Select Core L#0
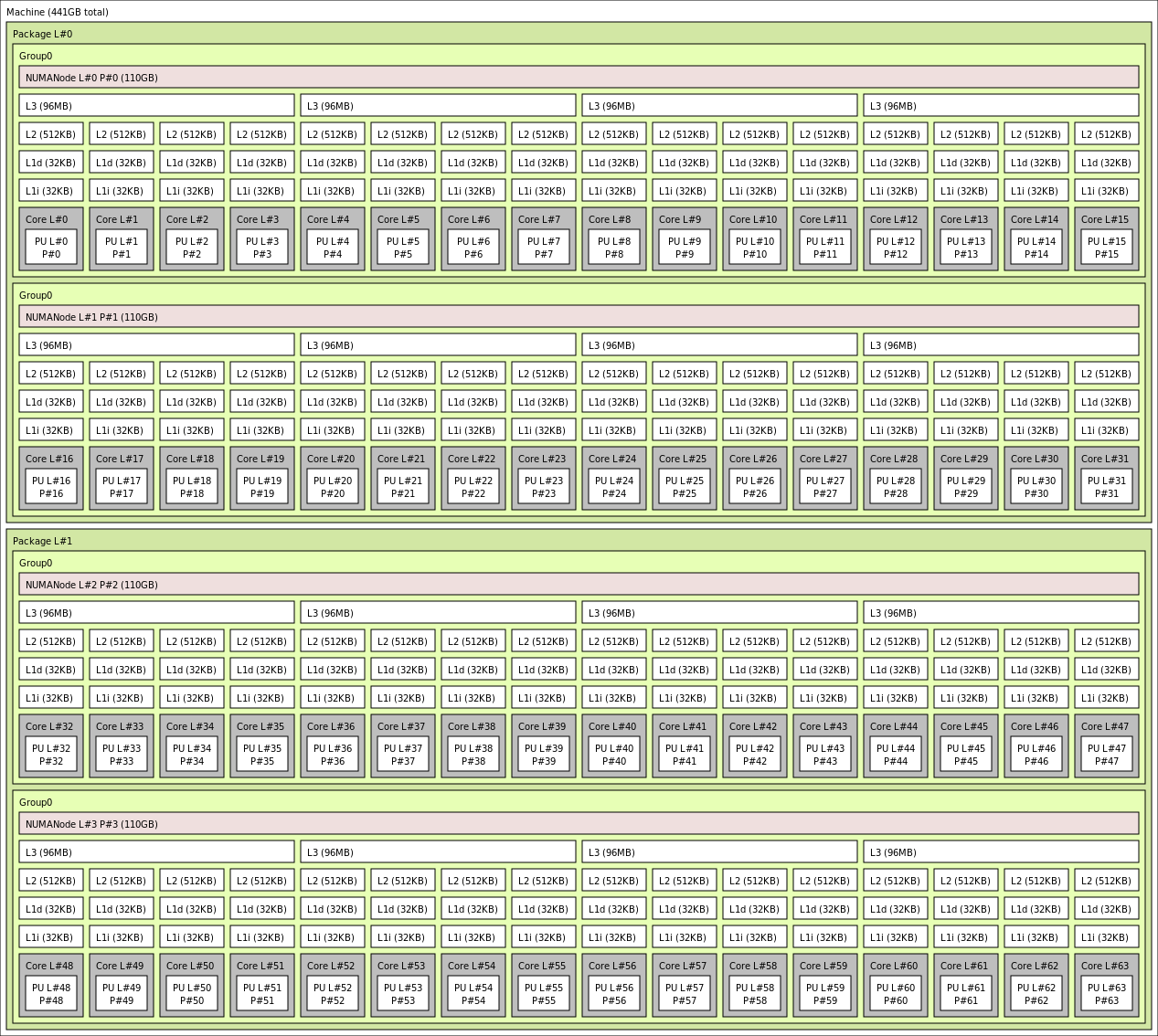 (x=48, y=219)
